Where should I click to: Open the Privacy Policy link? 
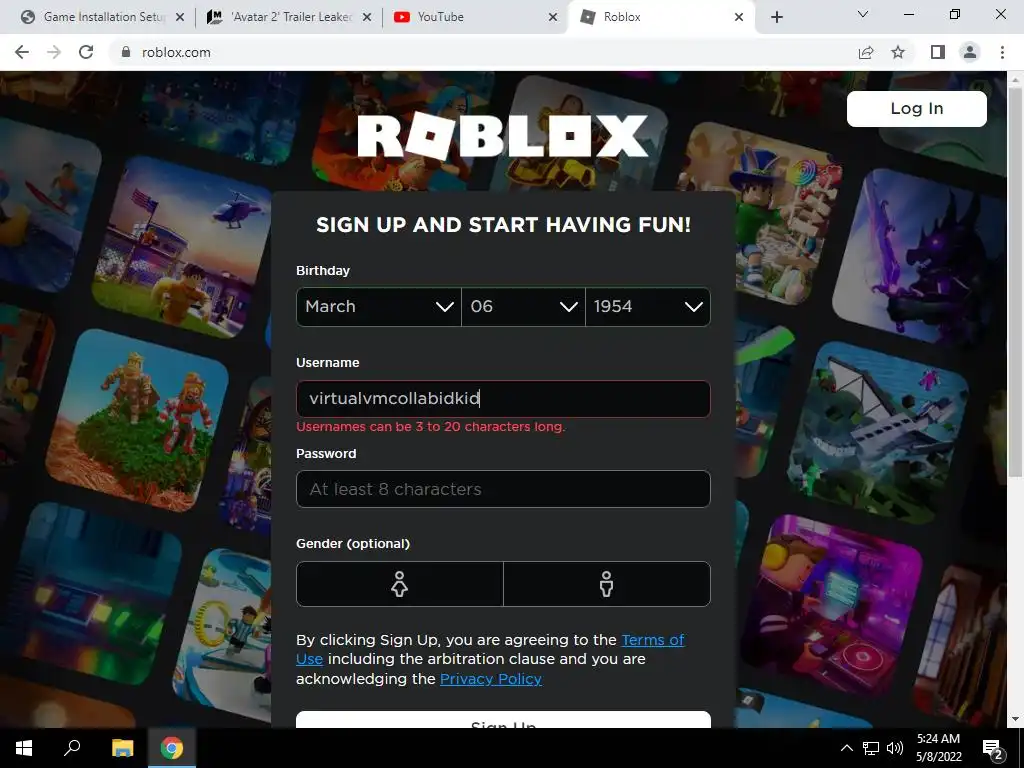click(490, 679)
